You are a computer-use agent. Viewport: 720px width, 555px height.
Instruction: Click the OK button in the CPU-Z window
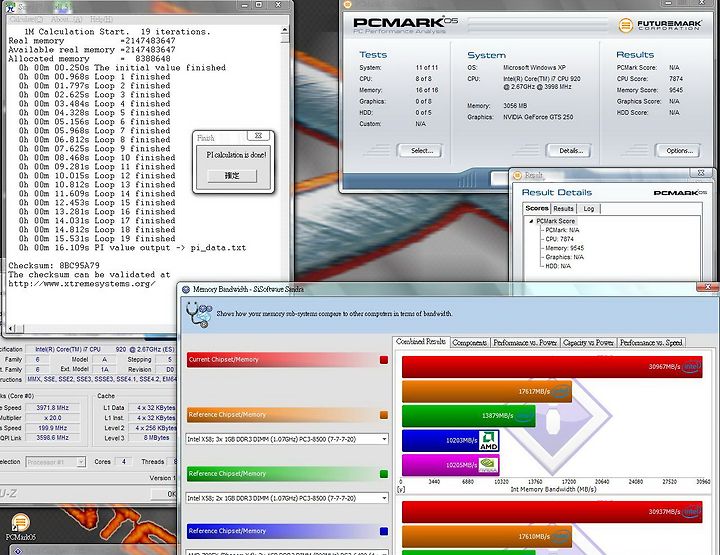(x=165, y=494)
